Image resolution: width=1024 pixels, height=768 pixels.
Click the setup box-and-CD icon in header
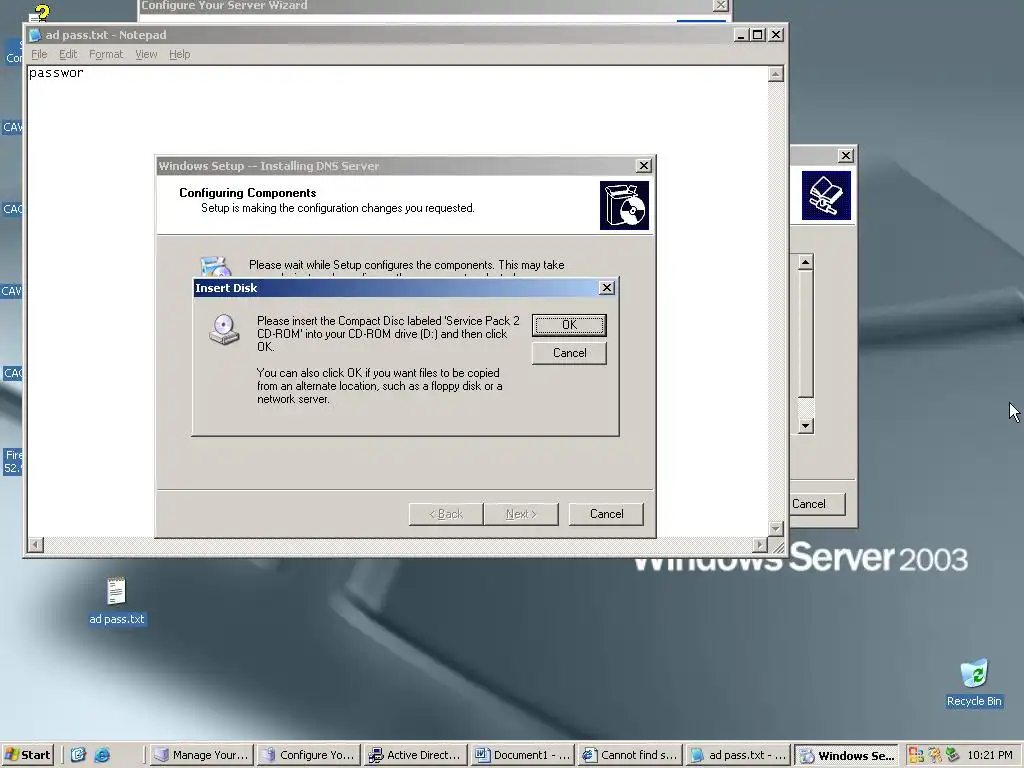(x=624, y=206)
